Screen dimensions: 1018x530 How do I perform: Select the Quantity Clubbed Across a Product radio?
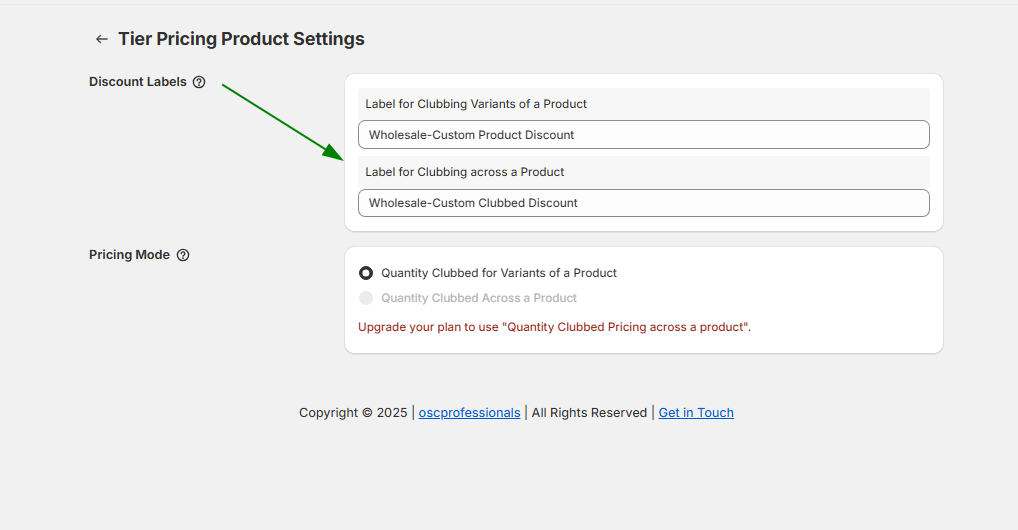click(366, 298)
